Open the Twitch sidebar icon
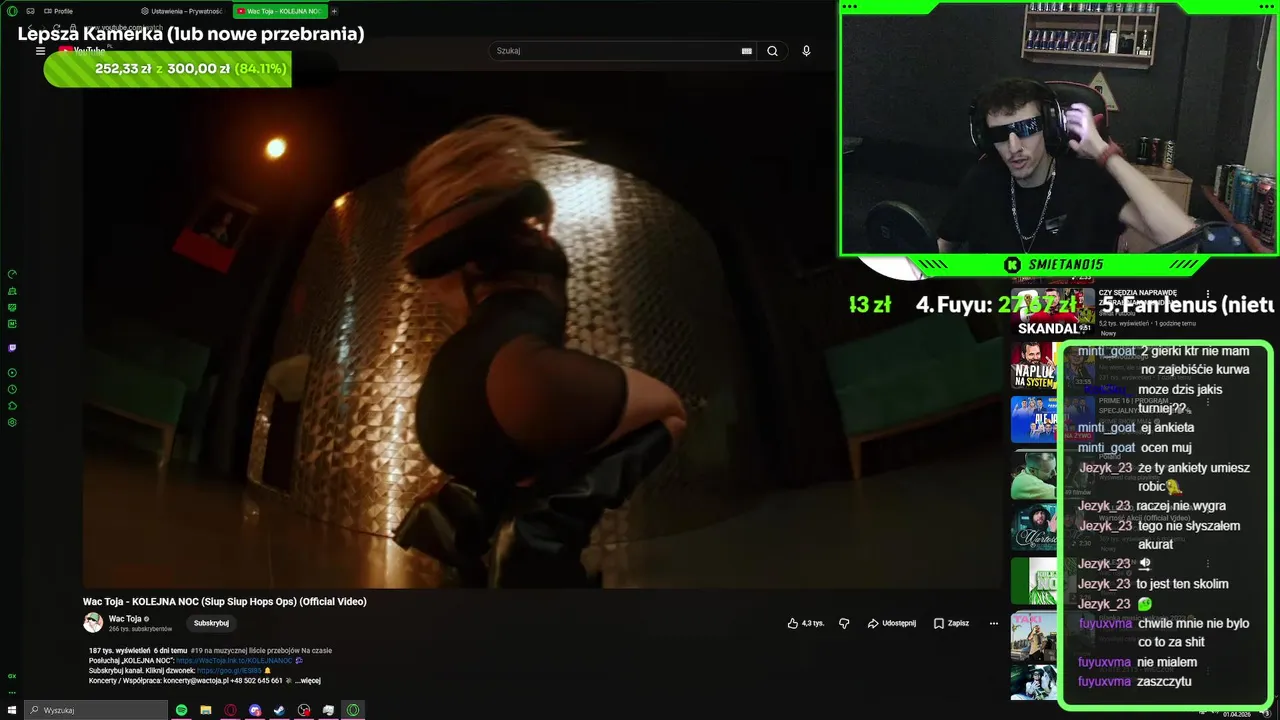1280x720 pixels. pos(12,348)
